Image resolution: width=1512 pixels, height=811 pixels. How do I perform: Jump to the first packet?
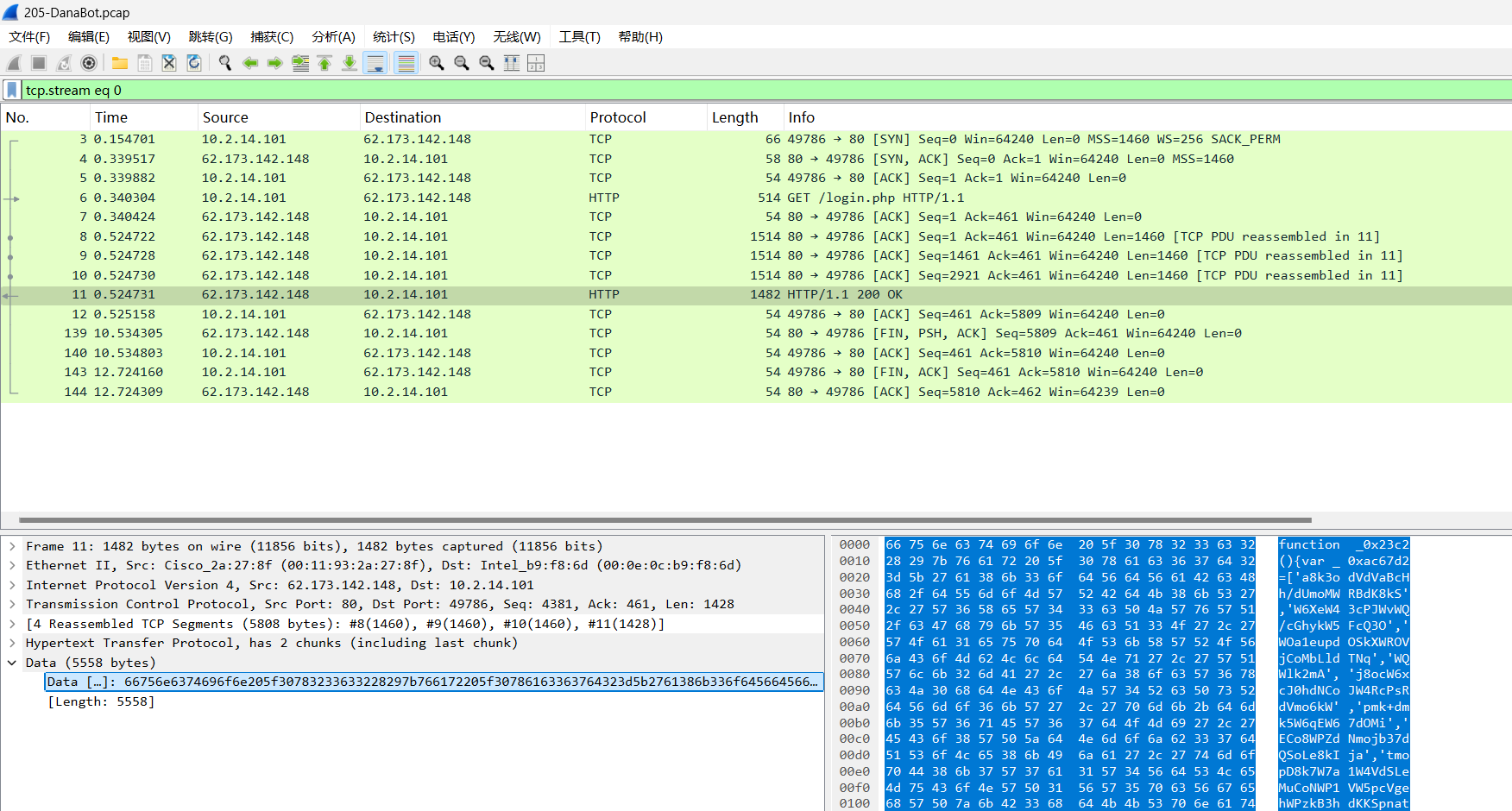(324, 63)
